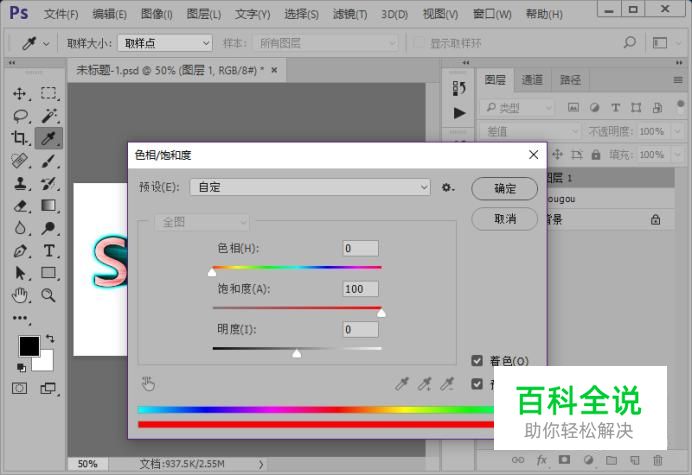Select the Brush tool

tap(49, 161)
